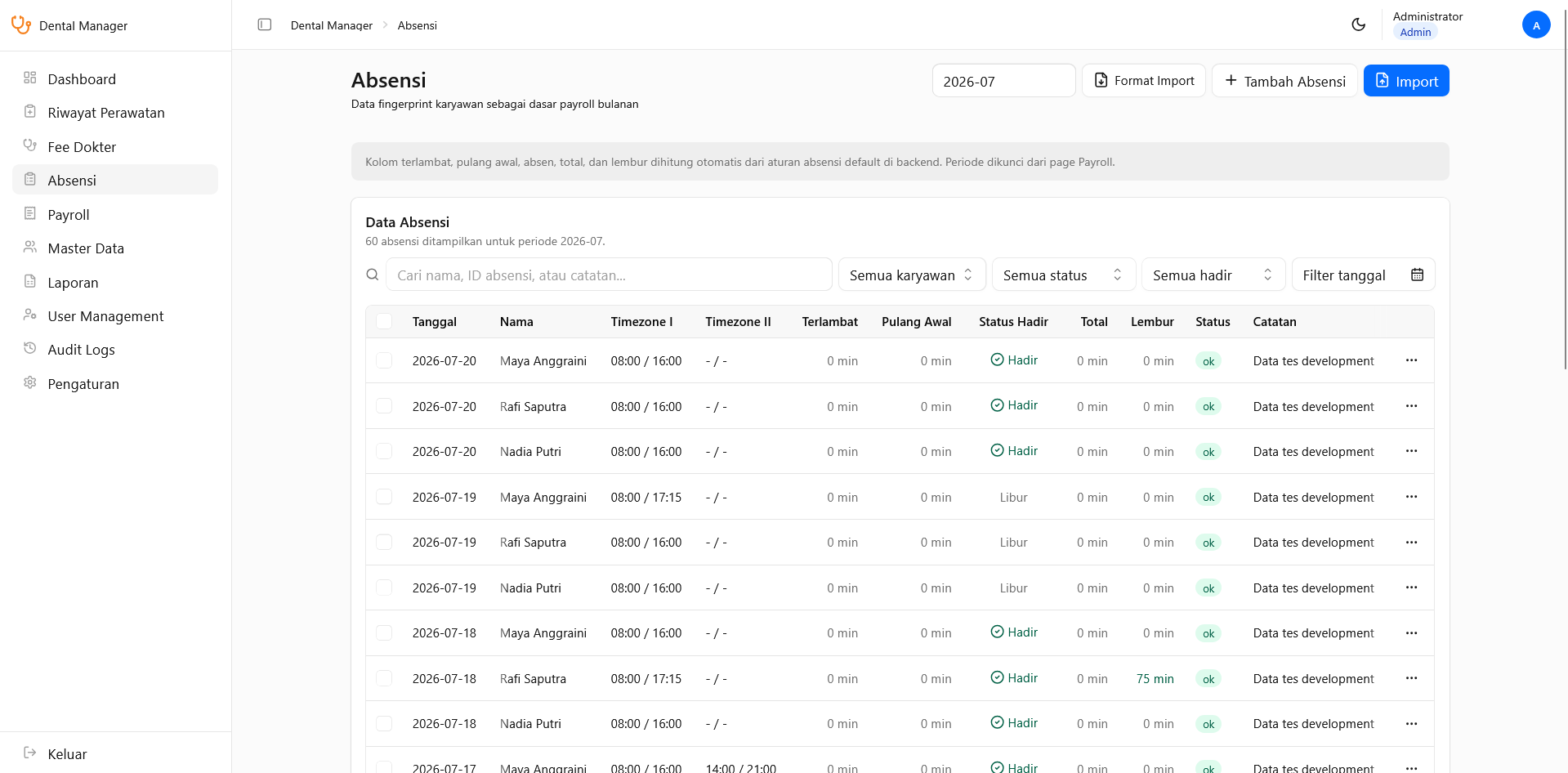Click the Tanggal column header
The height and width of the screenshot is (773, 1568).
[x=435, y=321]
